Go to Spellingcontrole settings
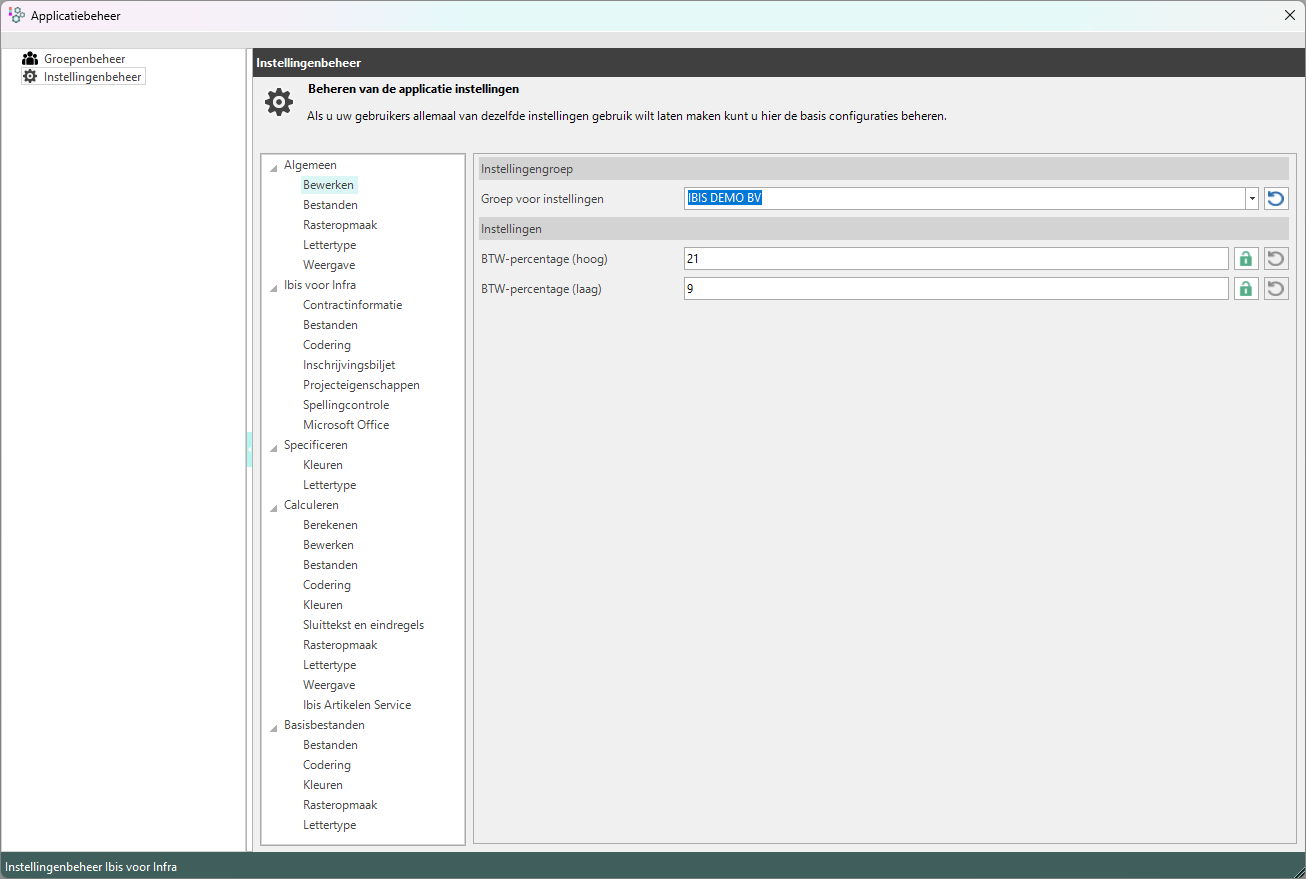The height and width of the screenshot is (879, 1306). [x=346, y=405]
